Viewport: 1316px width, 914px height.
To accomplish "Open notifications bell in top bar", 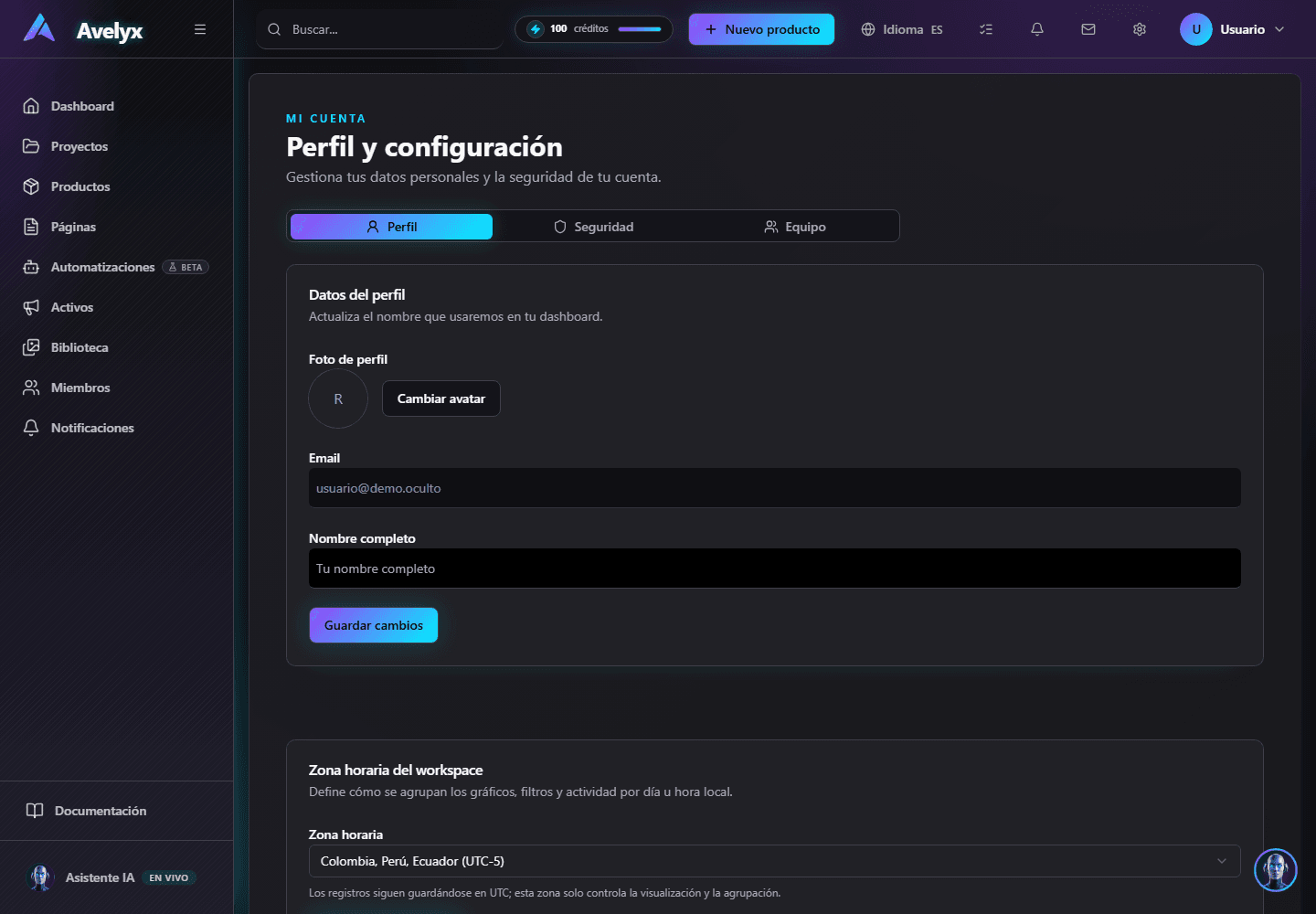I will (1037, 29).
